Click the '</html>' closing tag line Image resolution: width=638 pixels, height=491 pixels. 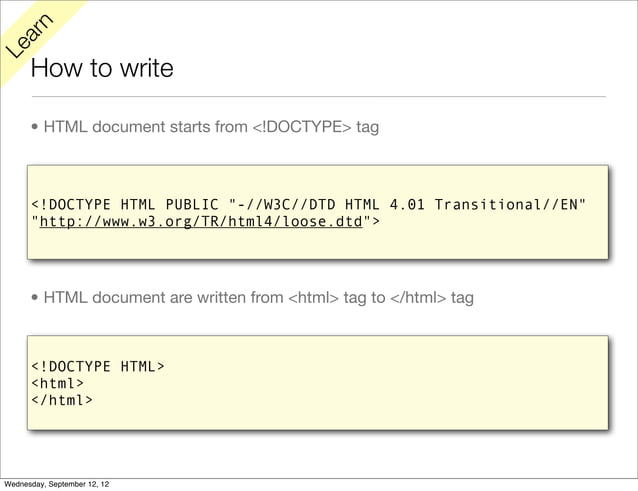tap(62, 400)
